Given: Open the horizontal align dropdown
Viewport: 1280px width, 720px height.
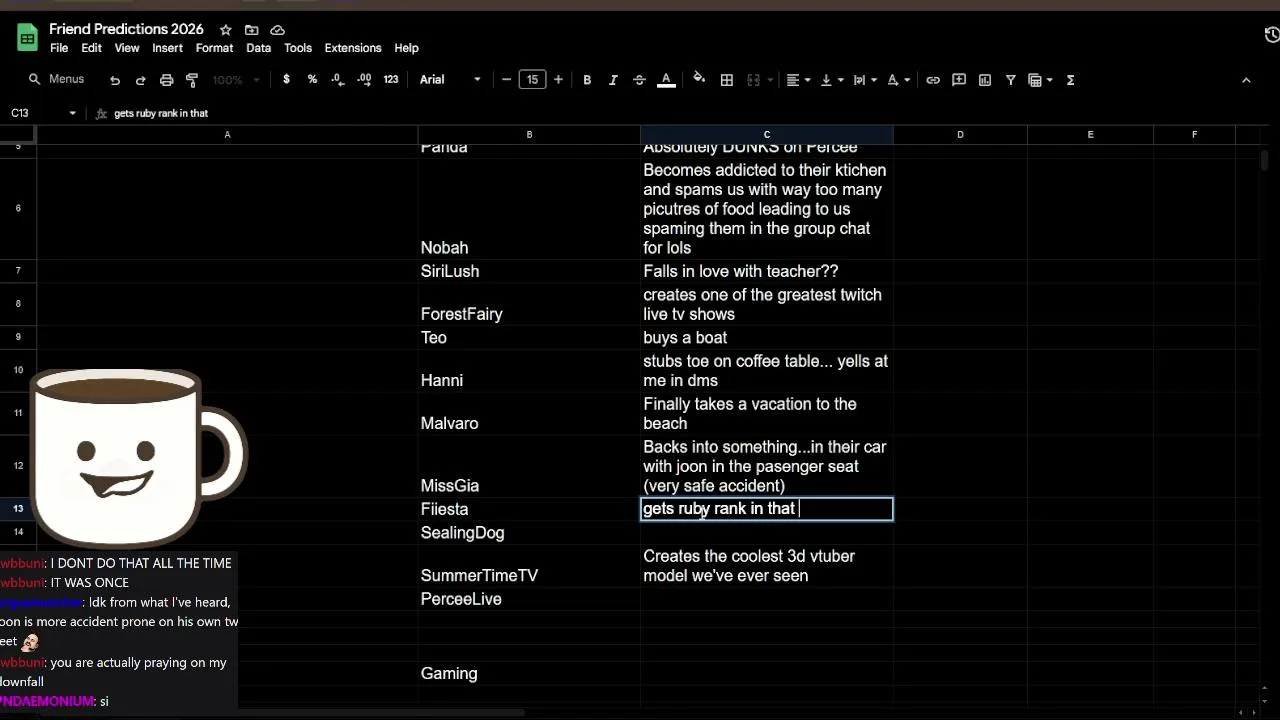Looking at the screenshot, I should click(798, 80).
